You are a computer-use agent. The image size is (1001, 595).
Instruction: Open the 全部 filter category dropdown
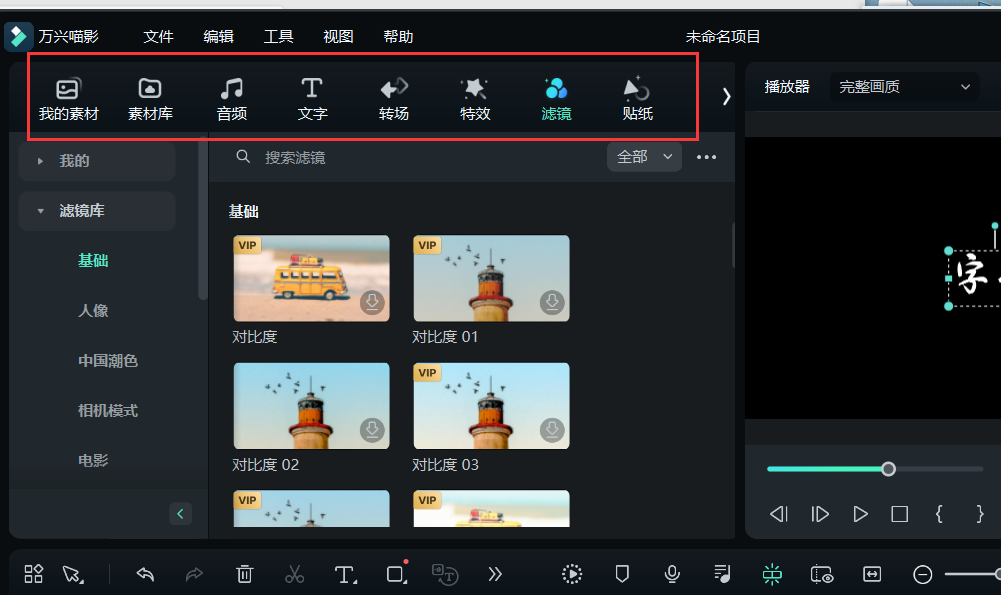(x=643, y=157)
